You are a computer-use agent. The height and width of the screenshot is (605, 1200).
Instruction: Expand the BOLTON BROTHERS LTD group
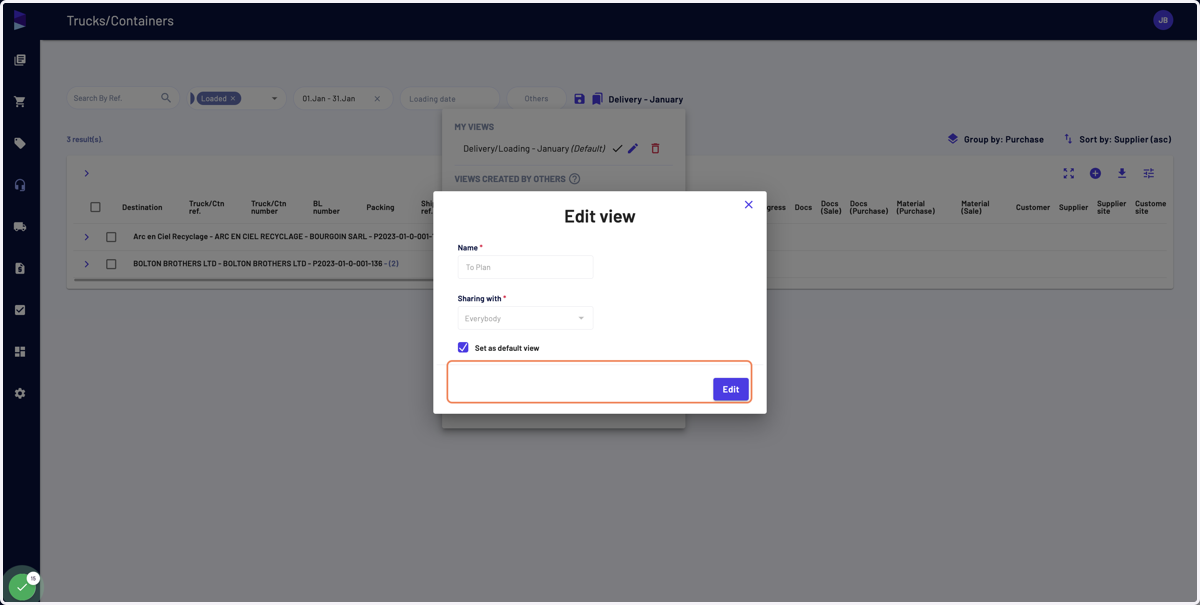click(x=87, y=264)
